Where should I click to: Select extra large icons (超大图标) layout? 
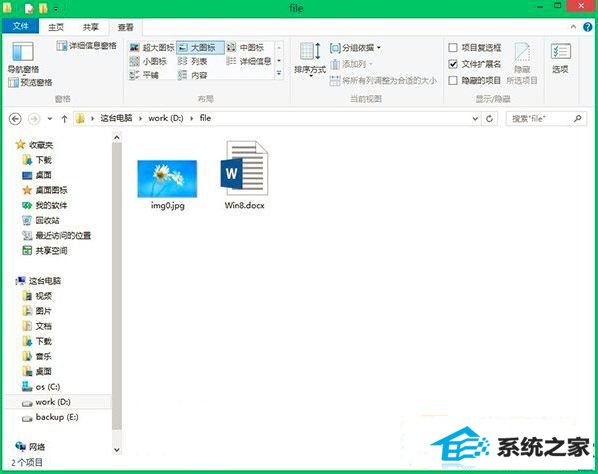(152, 48)
